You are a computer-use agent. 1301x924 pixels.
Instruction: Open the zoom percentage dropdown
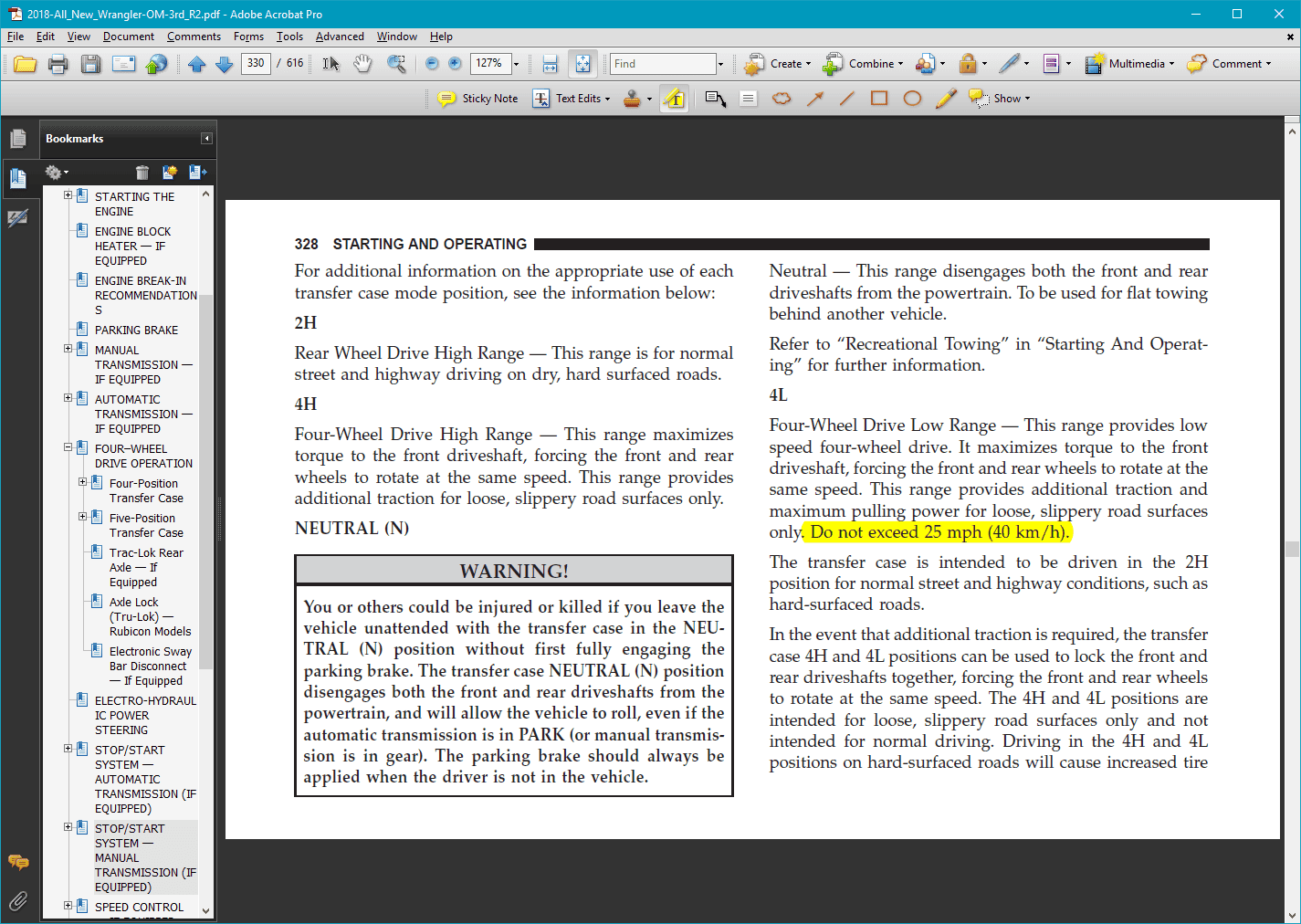516,64
